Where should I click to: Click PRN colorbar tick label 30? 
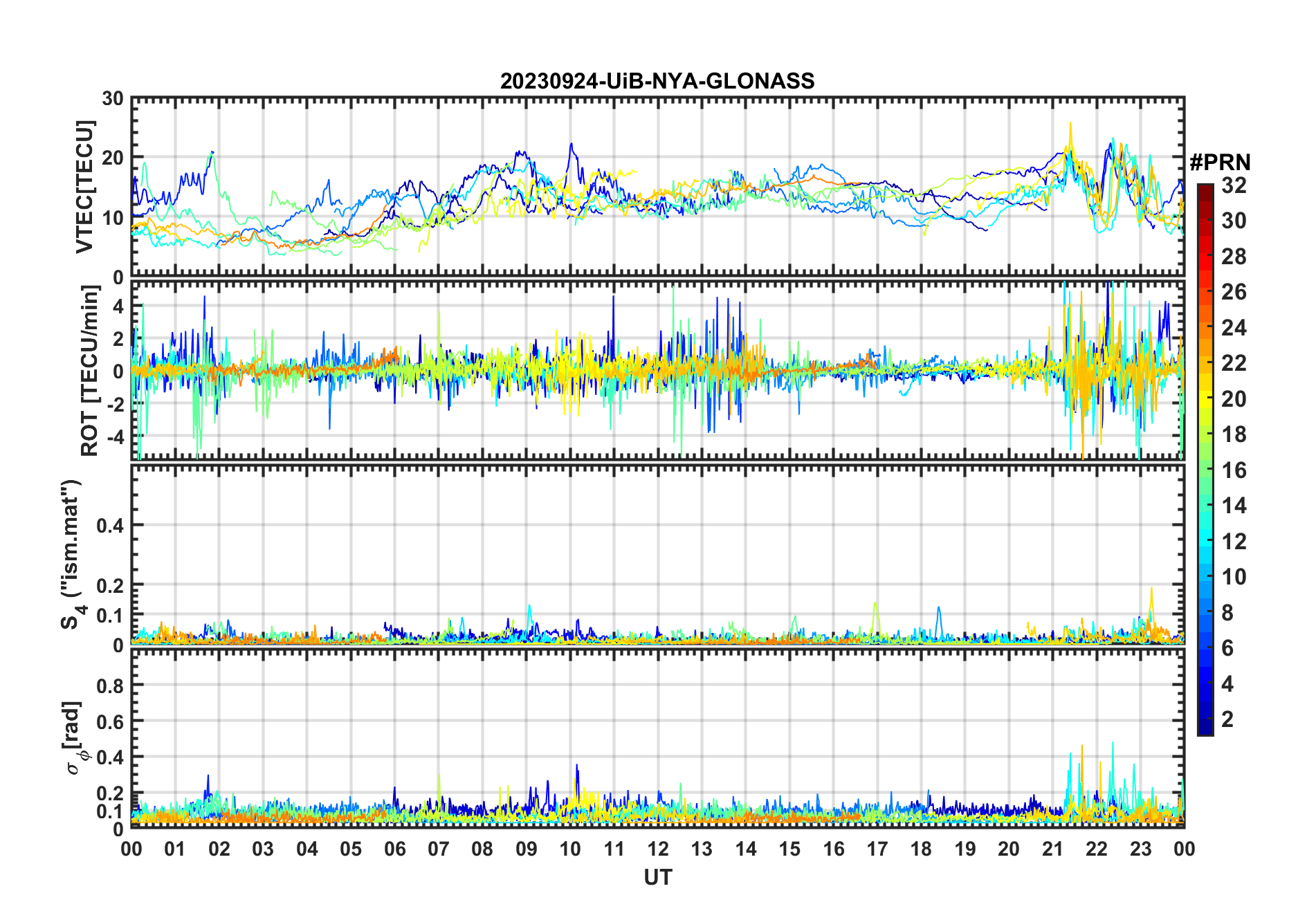1234,221
